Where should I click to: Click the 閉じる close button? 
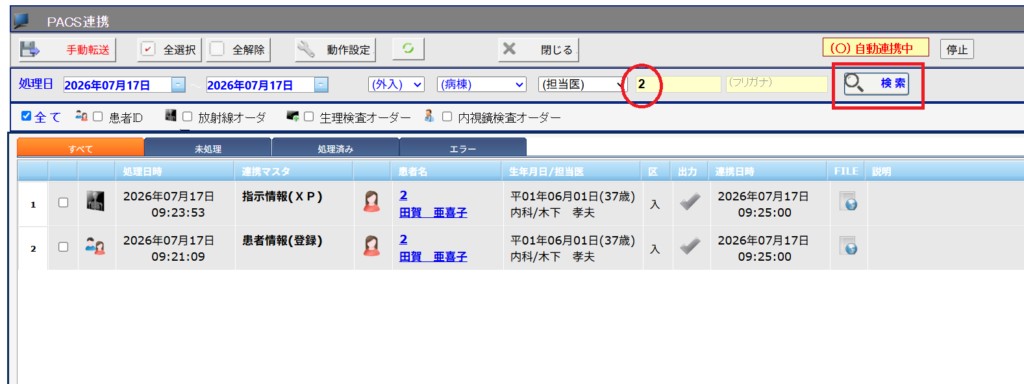pos(539,49)
